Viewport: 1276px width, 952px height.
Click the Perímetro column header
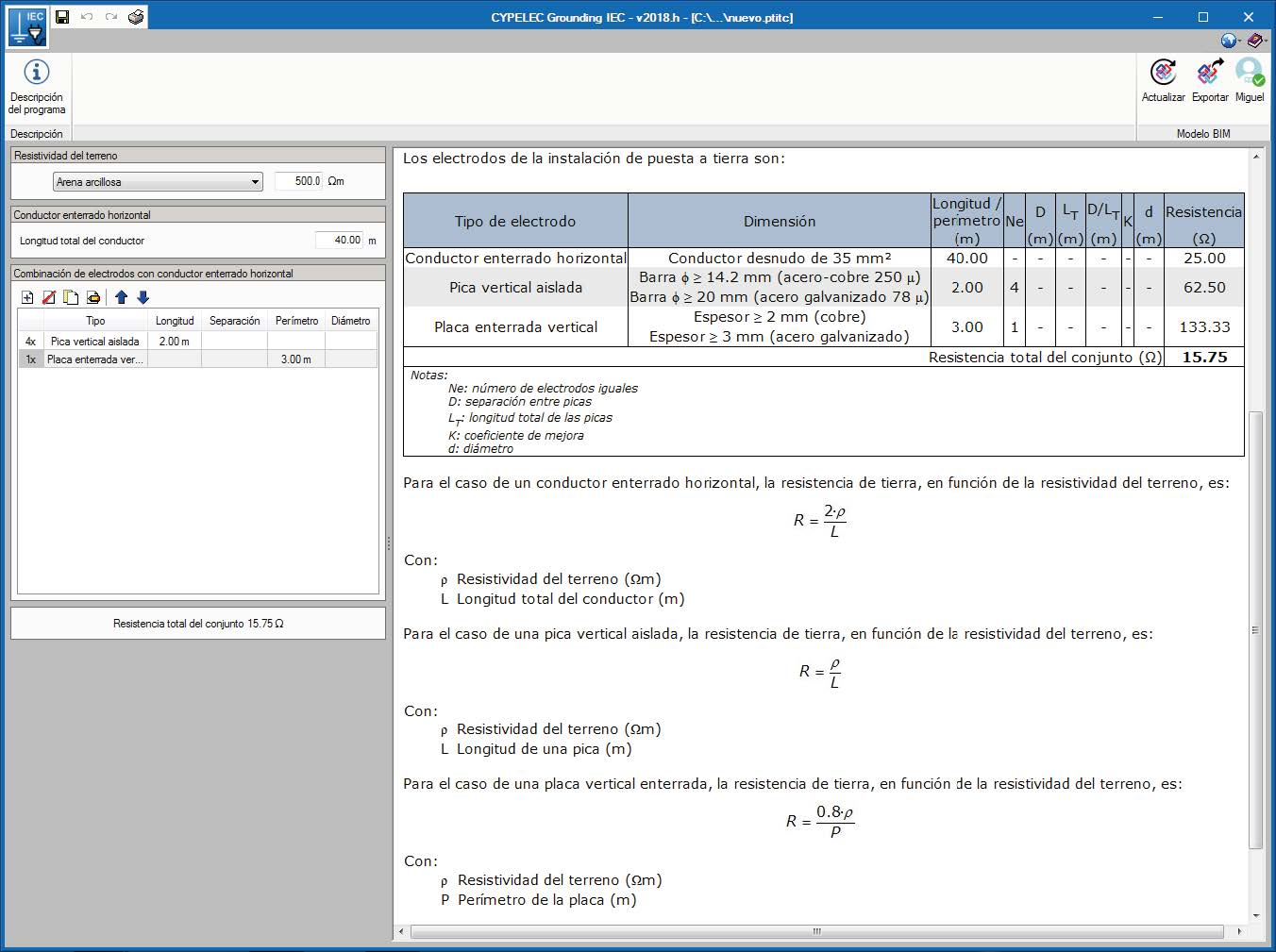tap(296, 321)
